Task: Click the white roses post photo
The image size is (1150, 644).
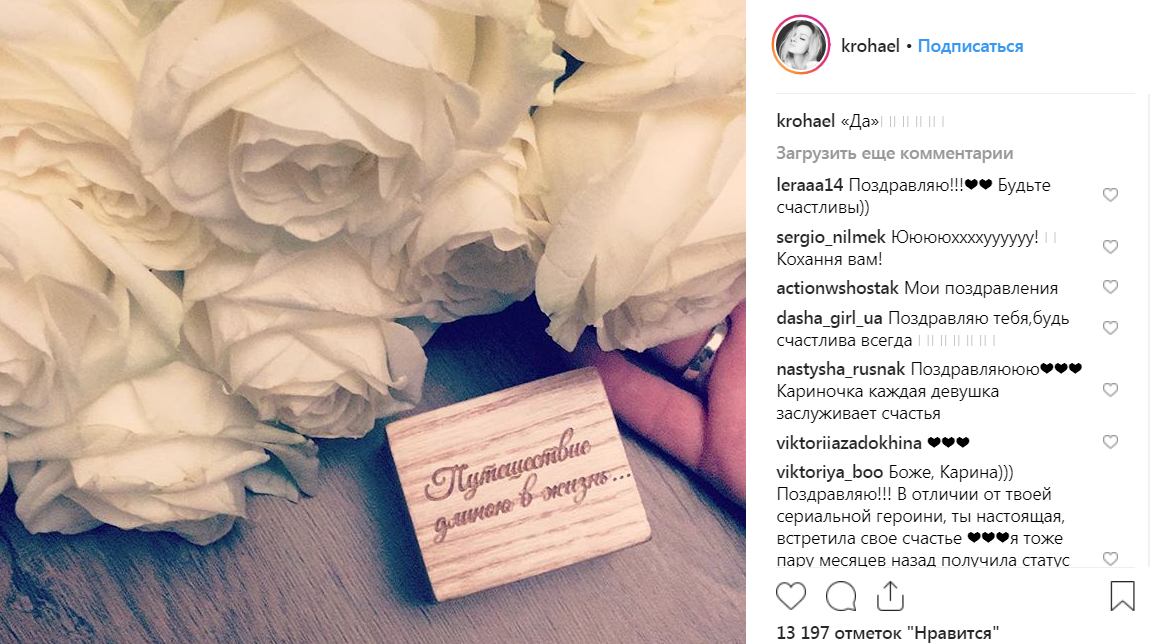Action: tap(373, 322)
